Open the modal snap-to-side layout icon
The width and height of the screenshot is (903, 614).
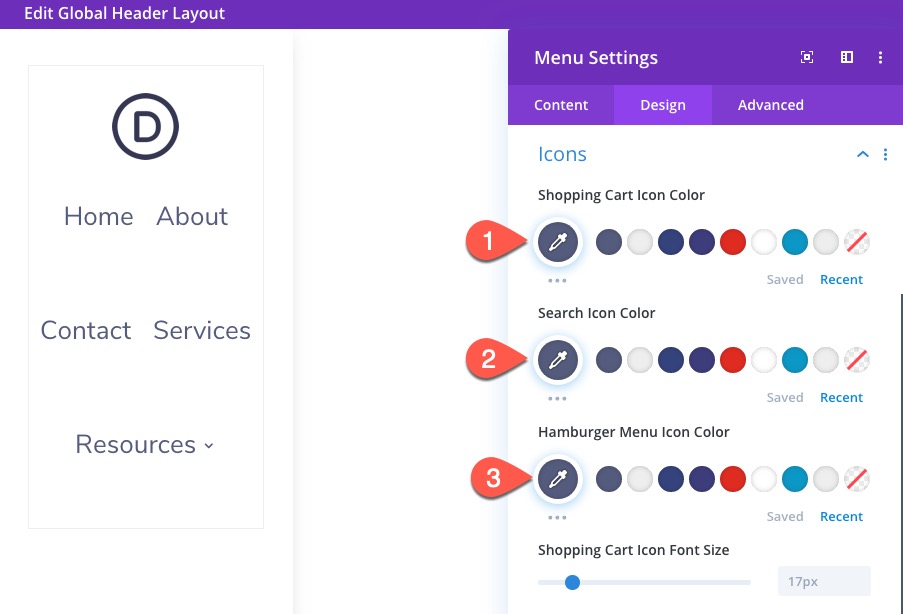[x=846, y=57]
